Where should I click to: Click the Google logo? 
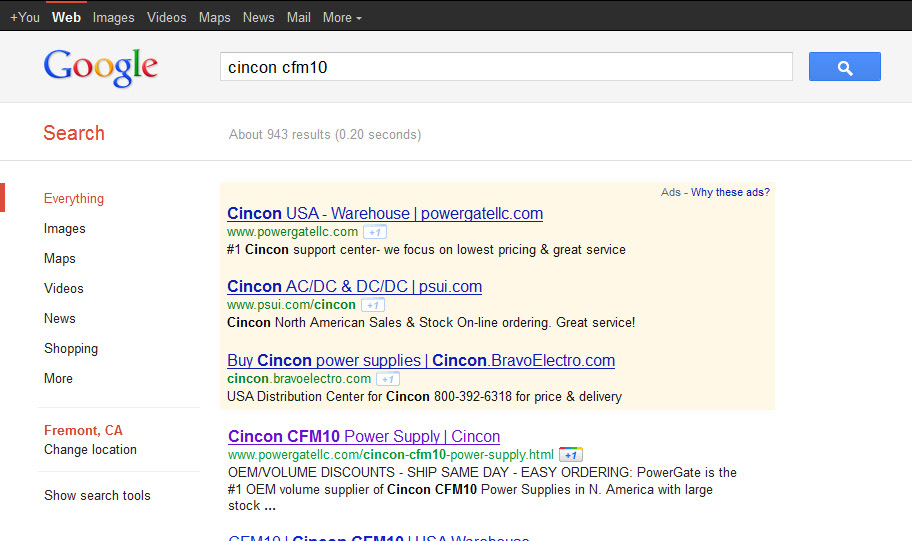(x=101, y=67)
